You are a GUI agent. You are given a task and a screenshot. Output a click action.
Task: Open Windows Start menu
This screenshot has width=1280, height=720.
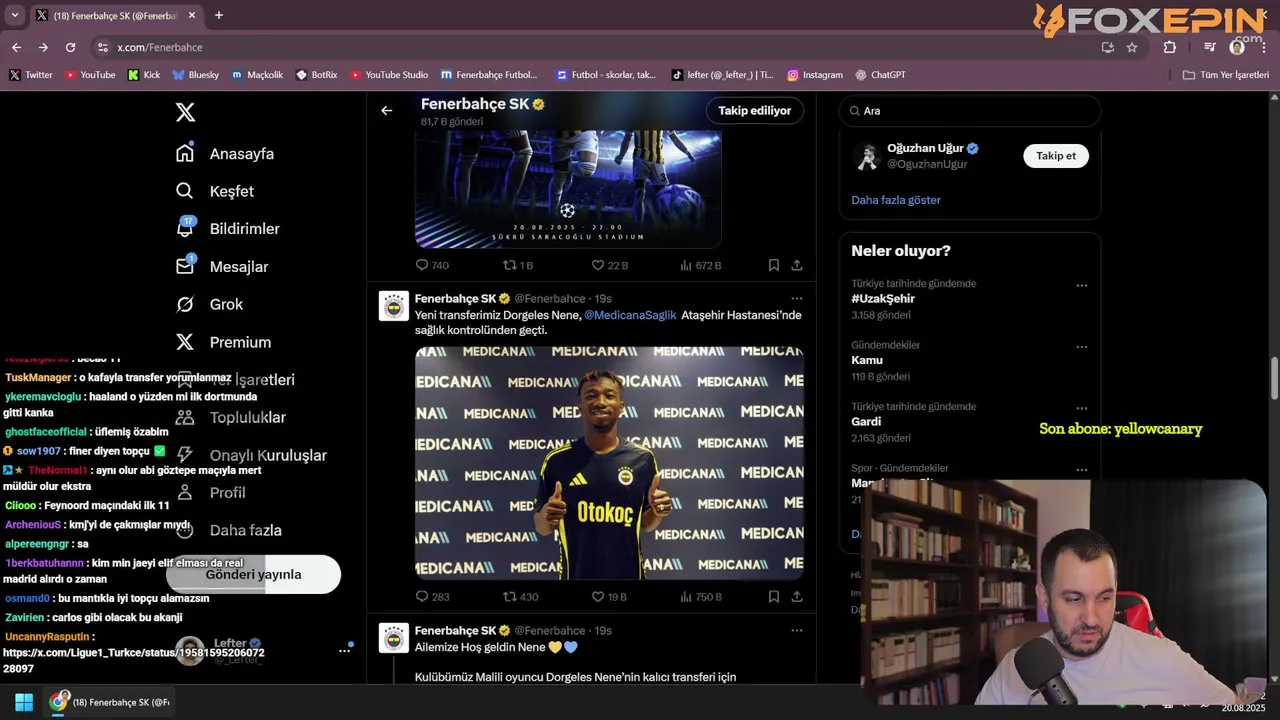tap(24, 702)
